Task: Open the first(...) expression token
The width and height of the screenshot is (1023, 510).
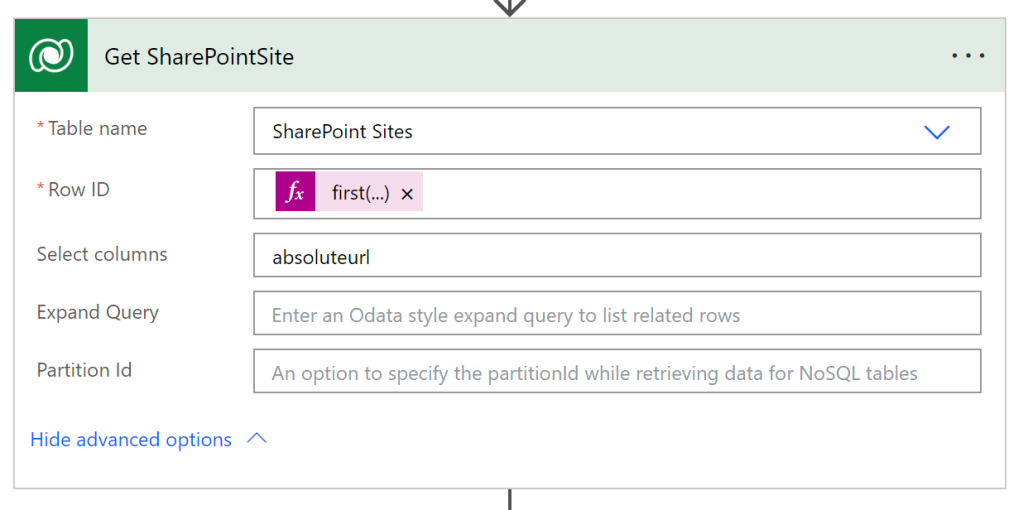Action: click(360, 193)
